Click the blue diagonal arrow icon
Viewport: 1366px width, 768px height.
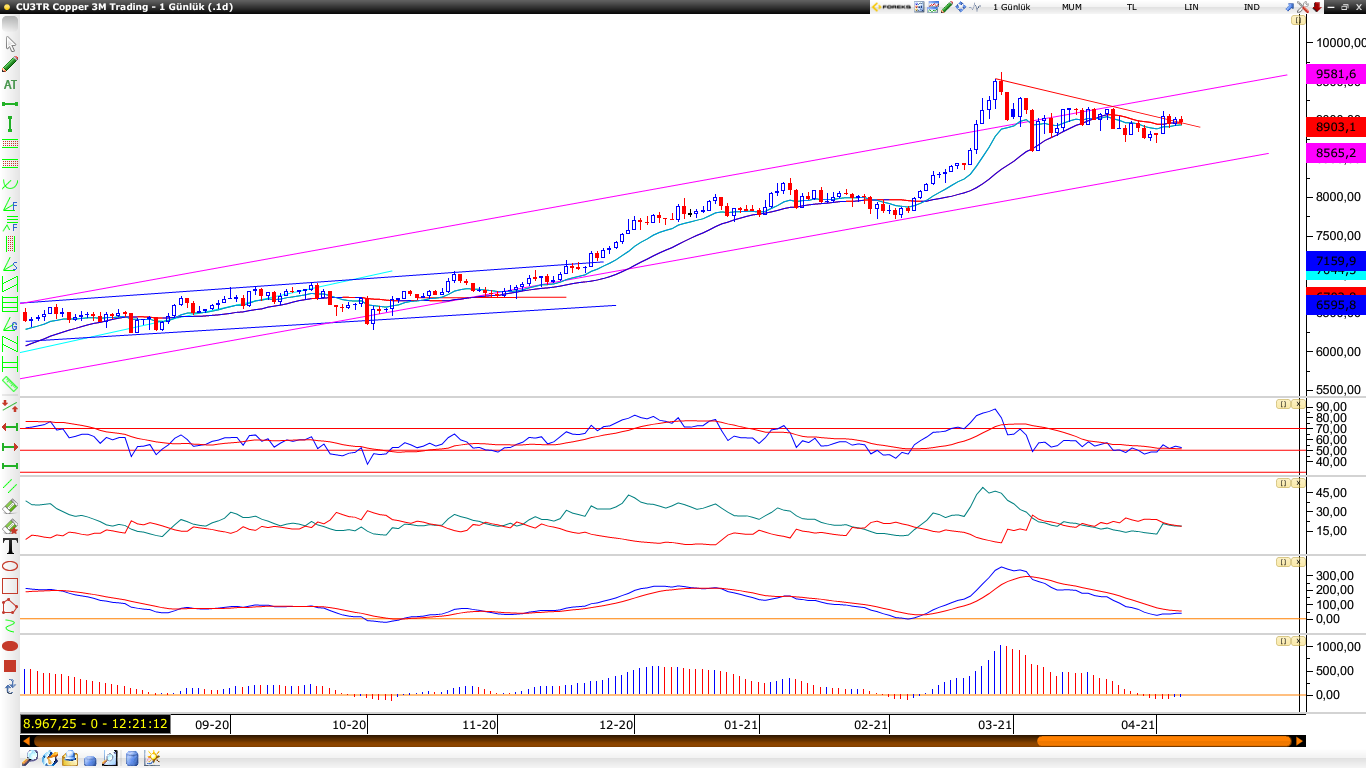click(1290, 7)
